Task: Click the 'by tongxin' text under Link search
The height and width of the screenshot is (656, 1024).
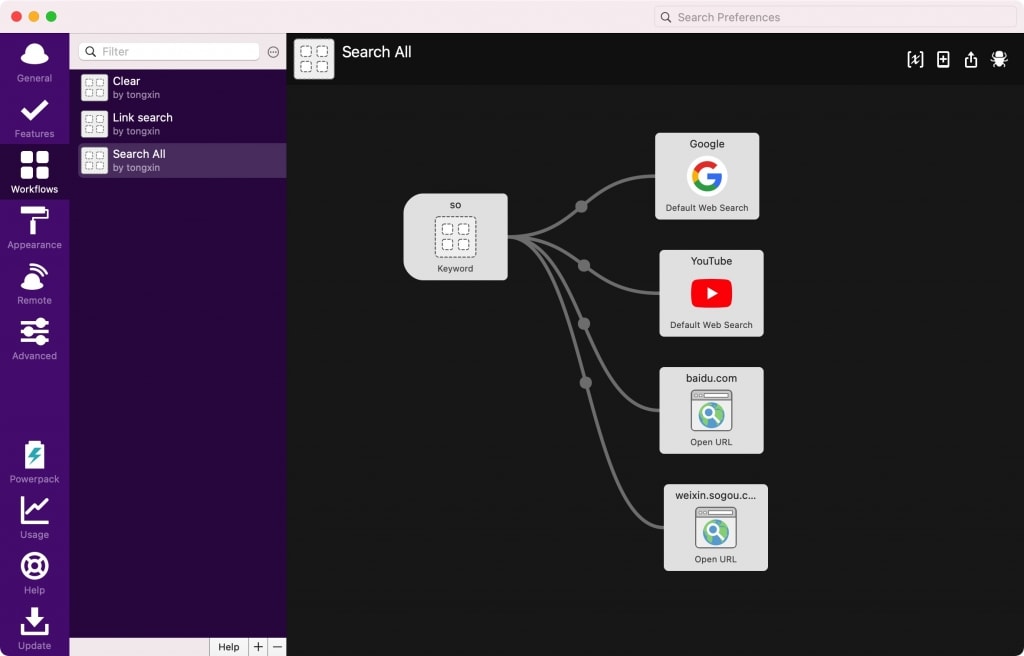Action: 136,131
